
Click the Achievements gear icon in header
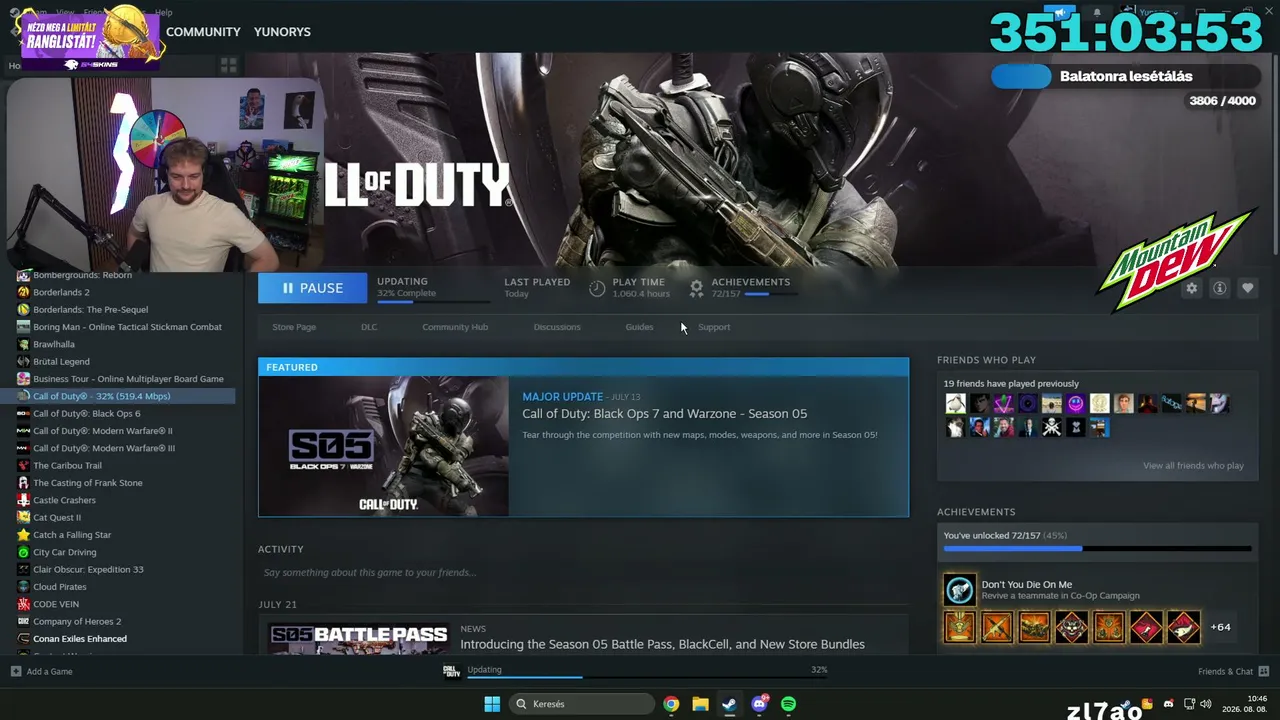pos(697,288)
